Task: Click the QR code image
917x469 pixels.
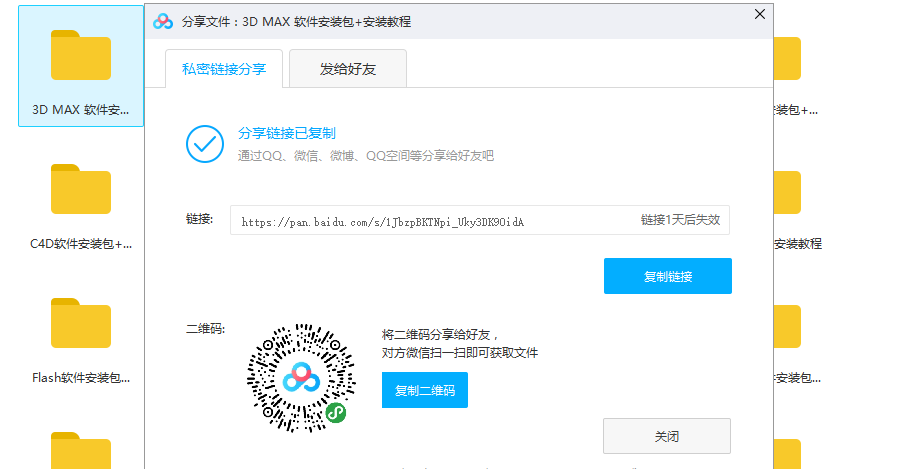Action: (x=301, y=378)
